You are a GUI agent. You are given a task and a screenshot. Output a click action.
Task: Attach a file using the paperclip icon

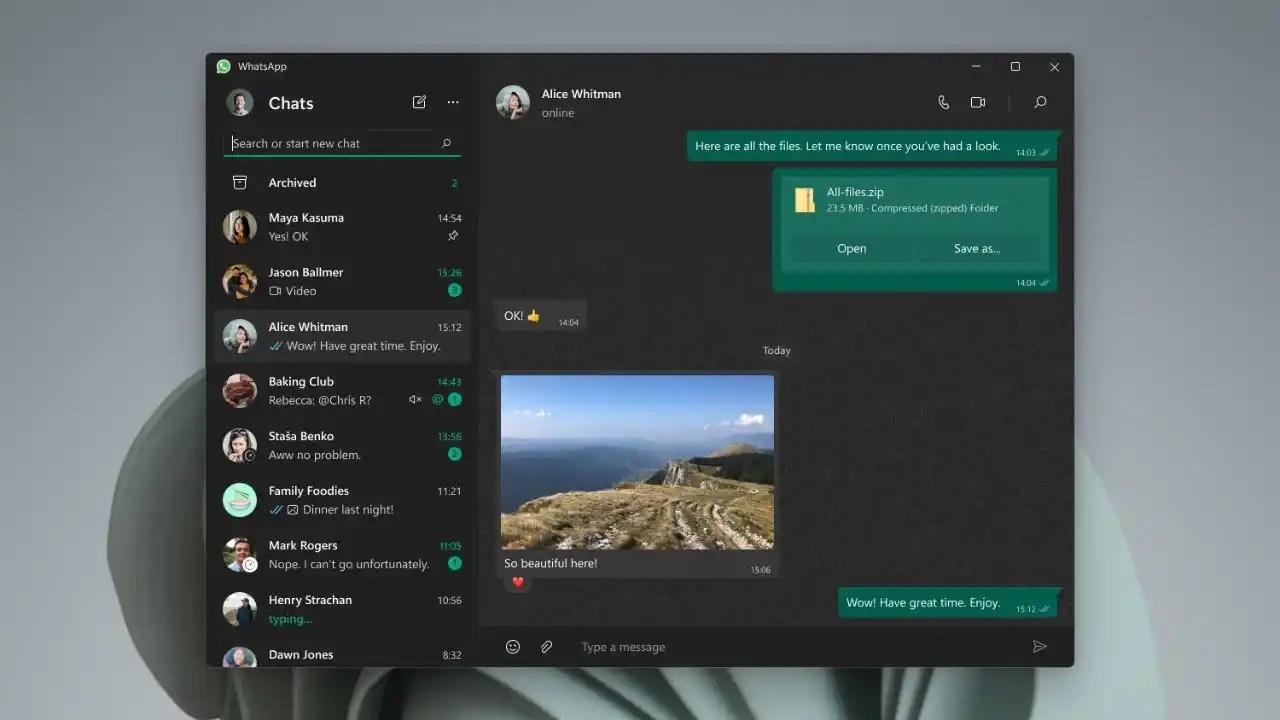[546, 646]
